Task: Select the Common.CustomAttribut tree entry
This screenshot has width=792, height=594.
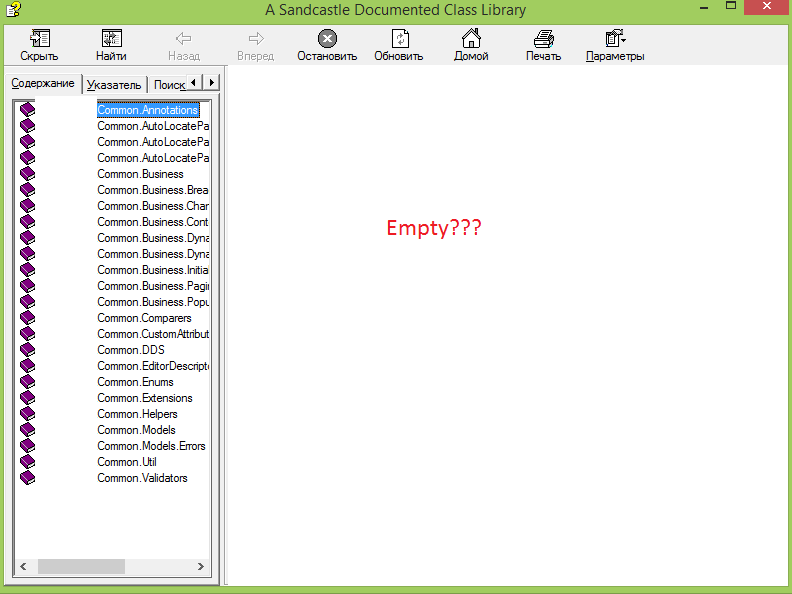Action: click(x=153, y=334)
